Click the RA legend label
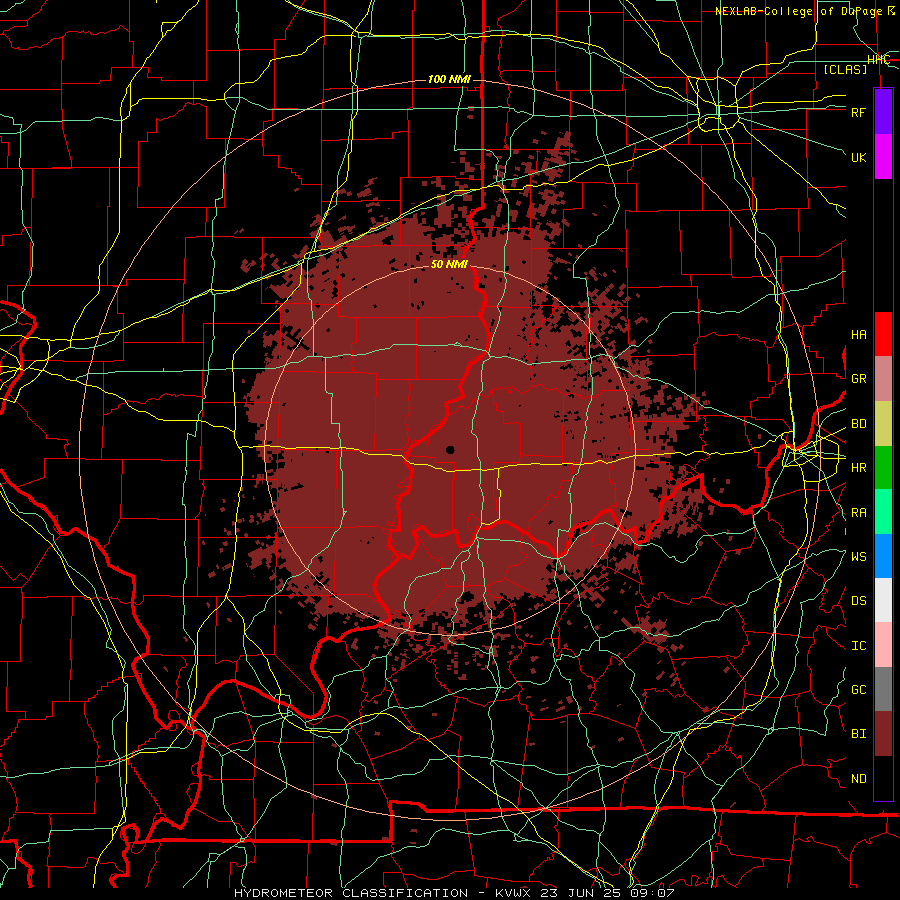 [x=858, y=513]
